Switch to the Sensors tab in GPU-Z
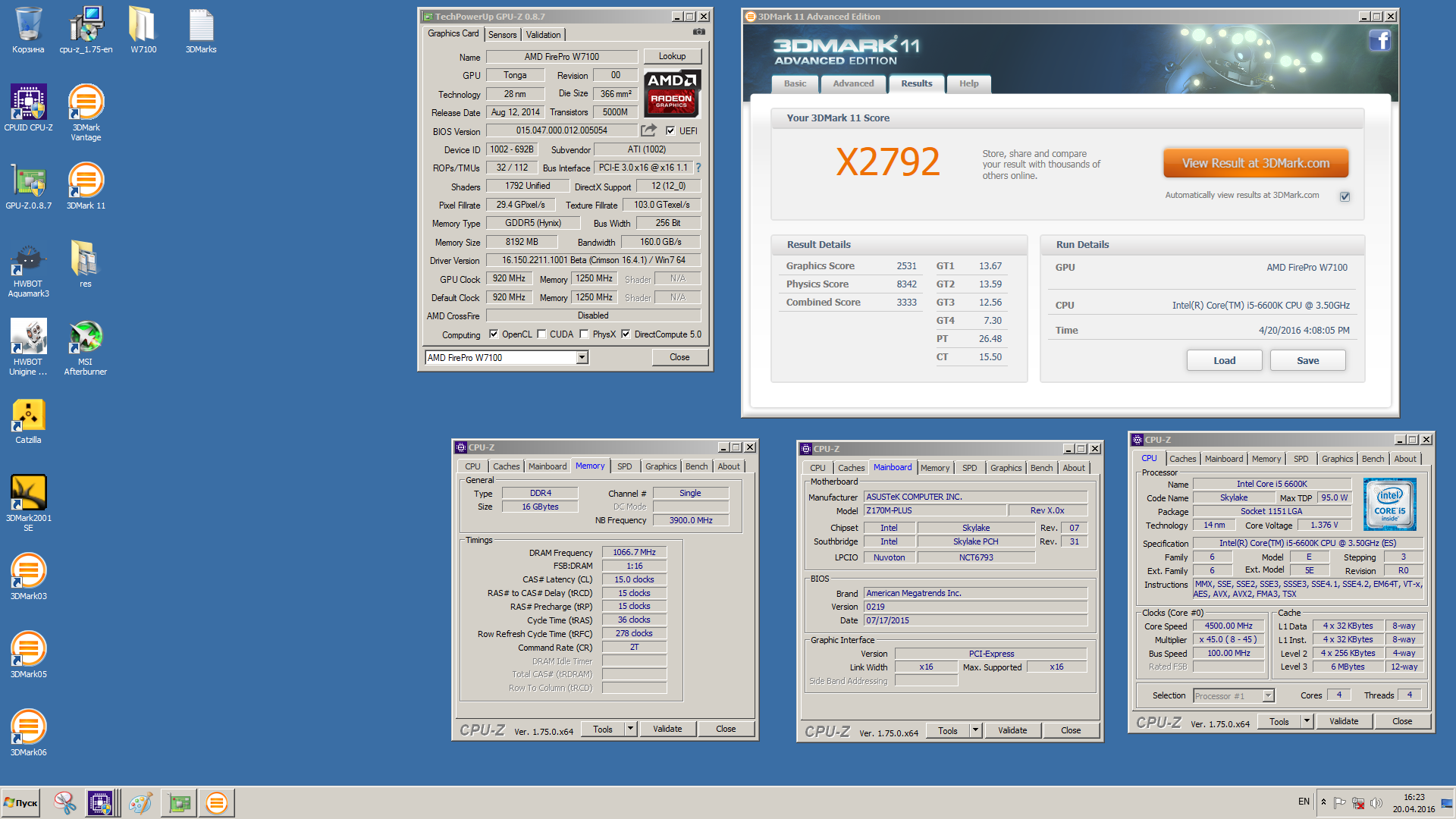Viewport: 1456px width, 819px height. (502, 34)
